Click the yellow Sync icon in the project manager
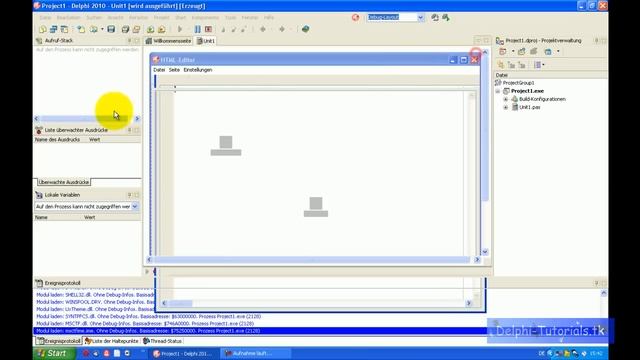Image resolution: width=640 pixels, height=360 pixels. pyautogui.click(x=501, y=65)
